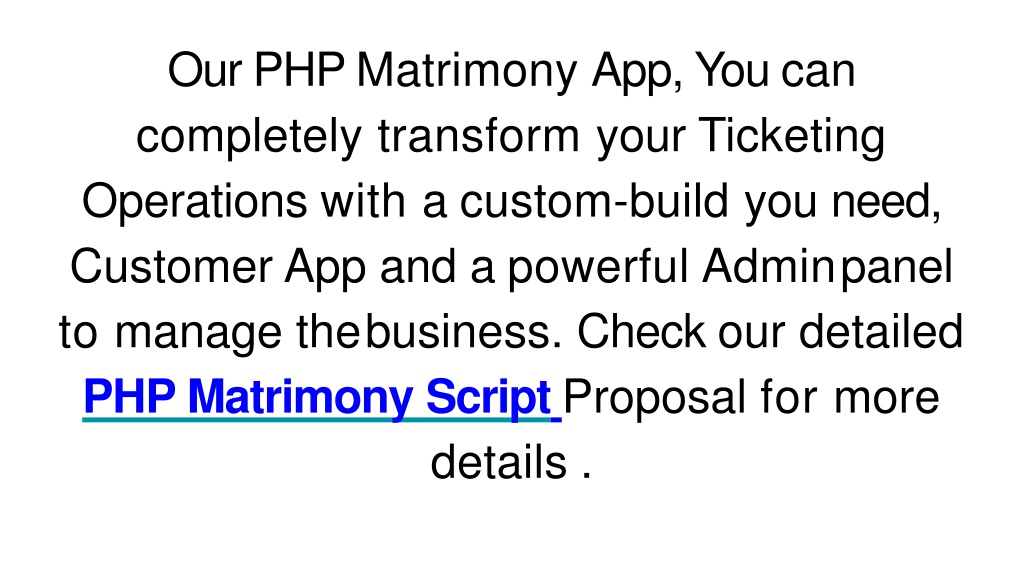
Task: Place cursor on the word "business."
Action: point(463,332)
